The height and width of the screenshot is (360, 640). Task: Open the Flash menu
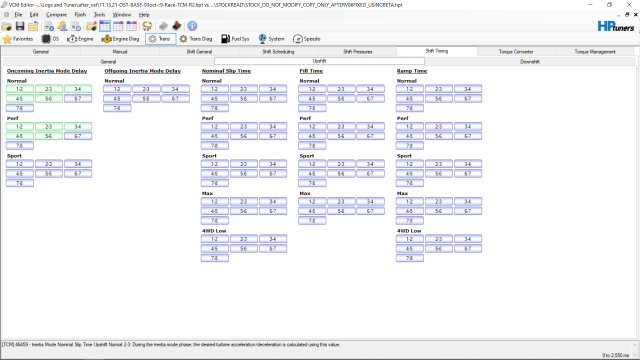(80, 15)
